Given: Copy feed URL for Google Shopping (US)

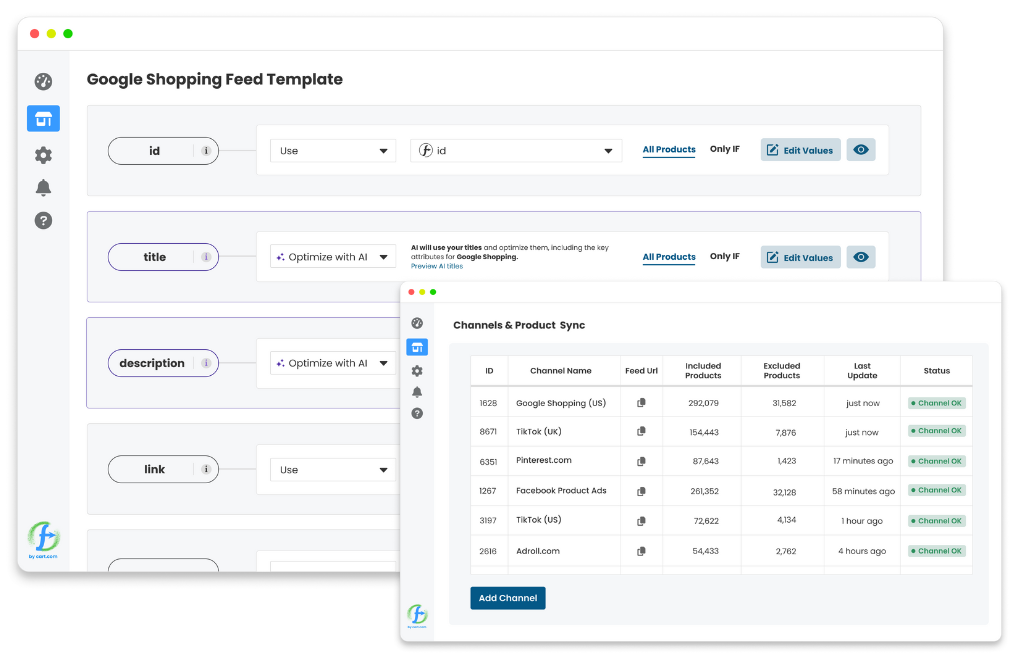Looking at the screenshot, I should [641, 403].
